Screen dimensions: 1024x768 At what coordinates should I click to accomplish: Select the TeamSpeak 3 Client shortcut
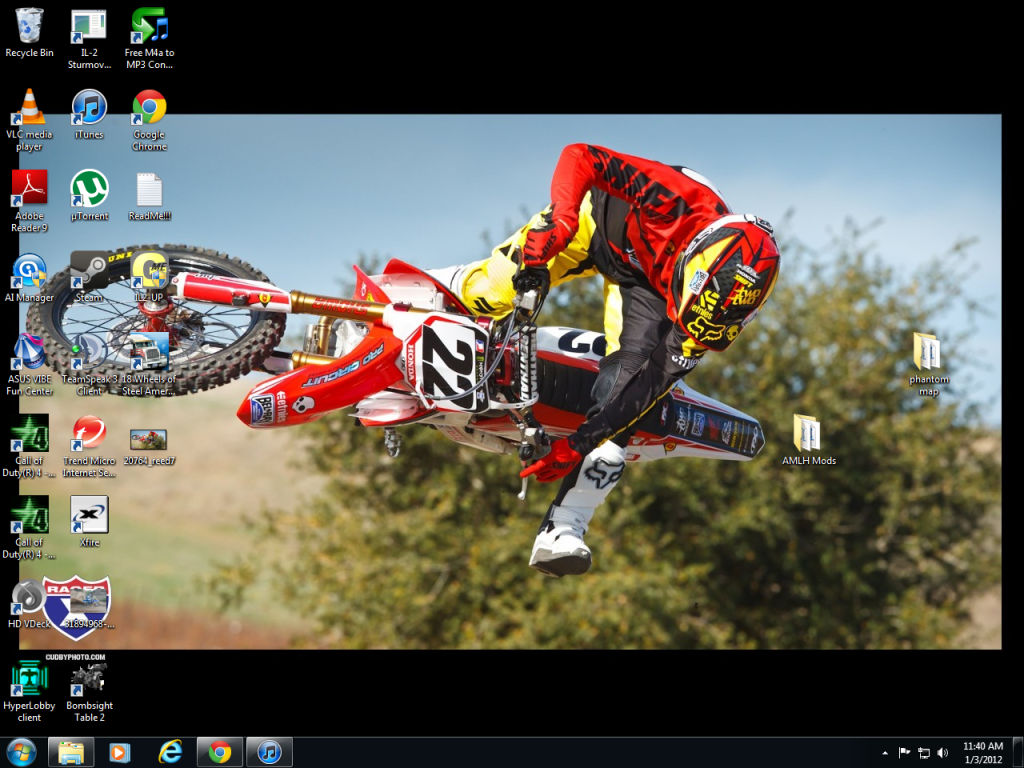click(x=89, y=353)
